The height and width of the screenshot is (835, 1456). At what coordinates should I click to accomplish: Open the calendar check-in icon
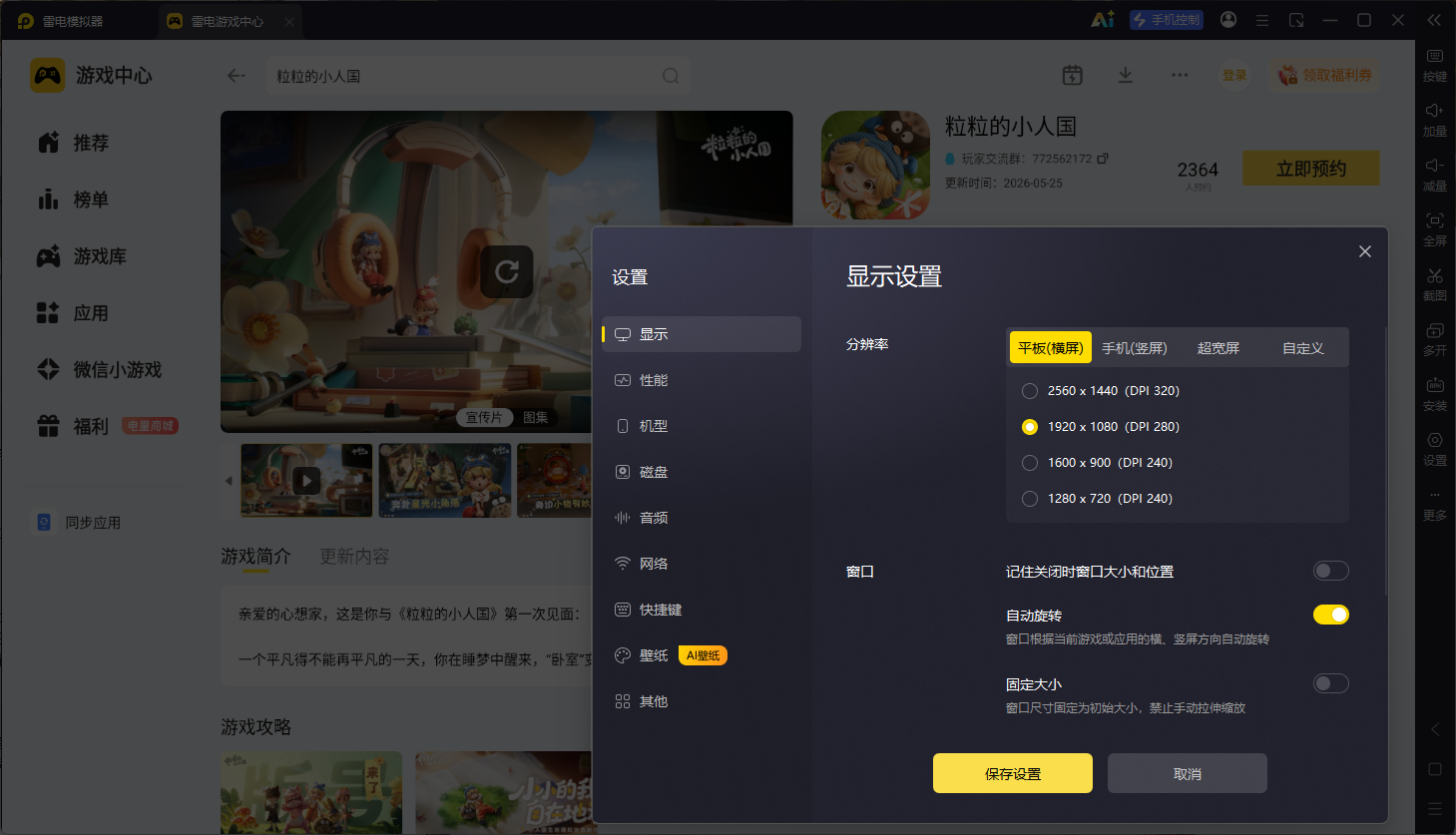tap(1073, 75)
